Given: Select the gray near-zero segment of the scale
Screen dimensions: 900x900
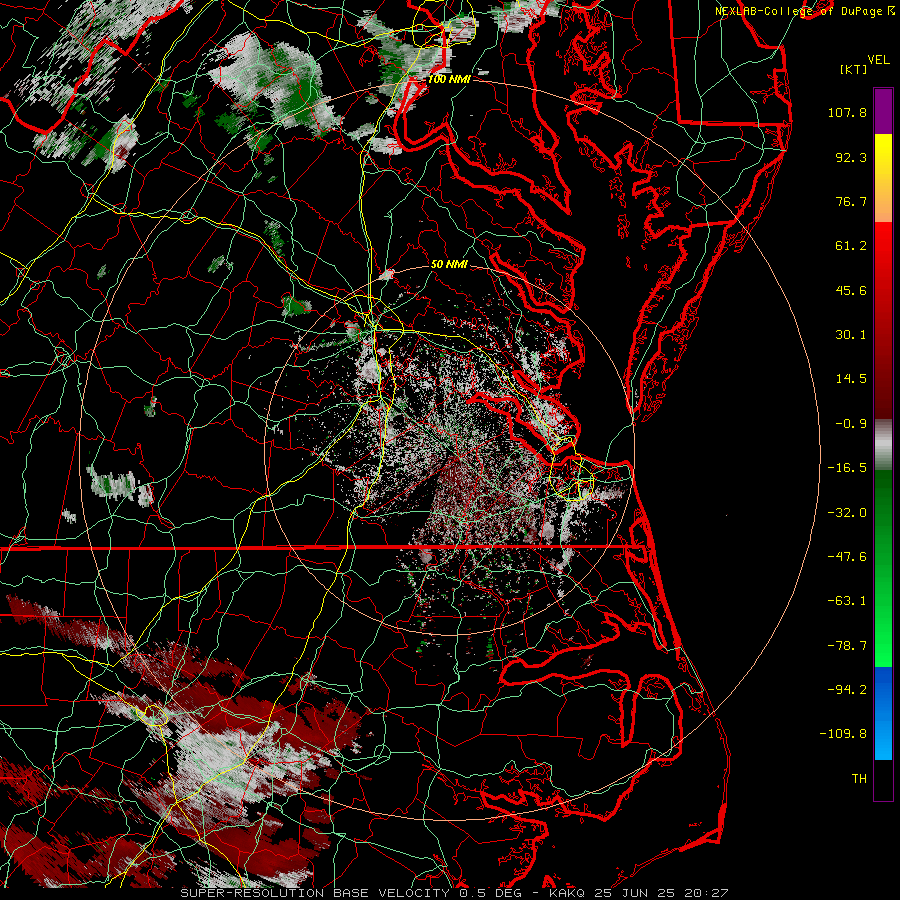Looking at the screenshot, I should point(883,445).
